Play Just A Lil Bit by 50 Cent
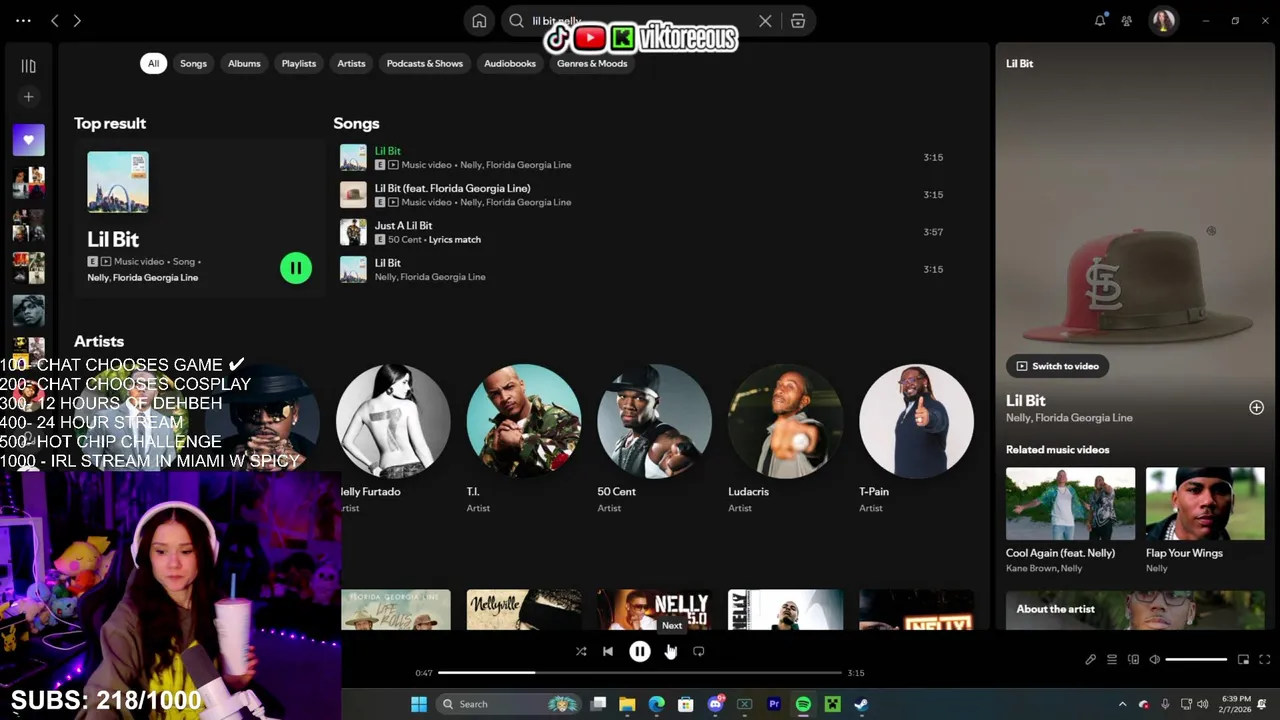The height and width of the screenshot is (720, 1280). point(646,232)
